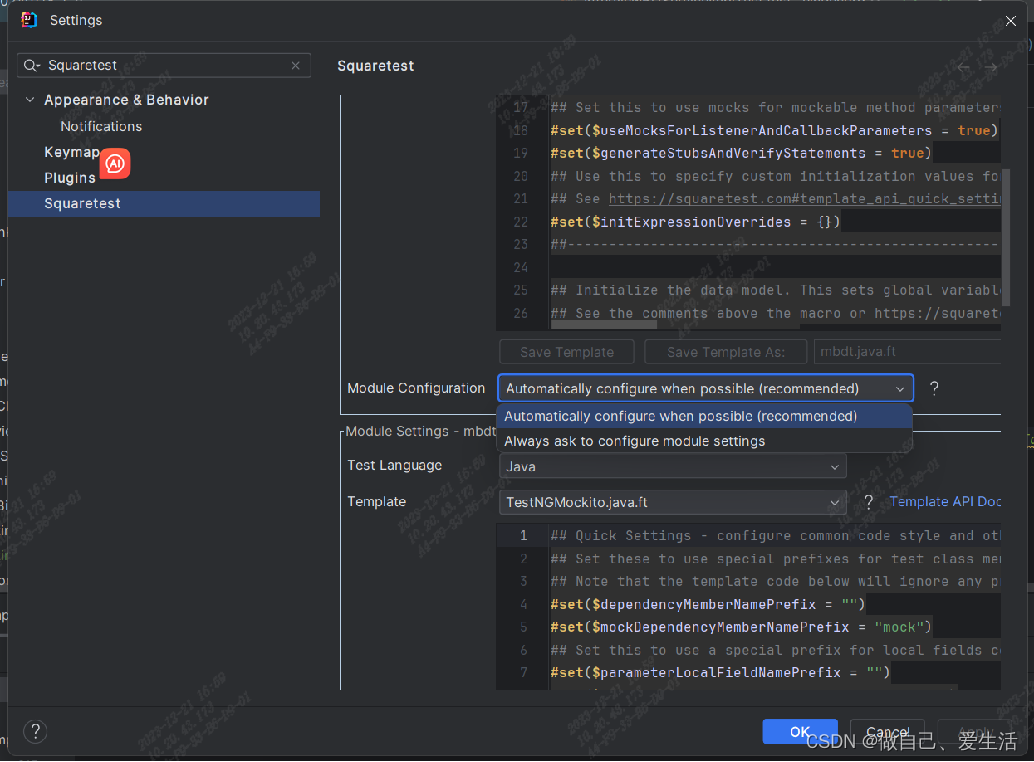Viewport: 1034px width, 762px height.
Task: Clear the Squaretest search text
Action: 295,65
